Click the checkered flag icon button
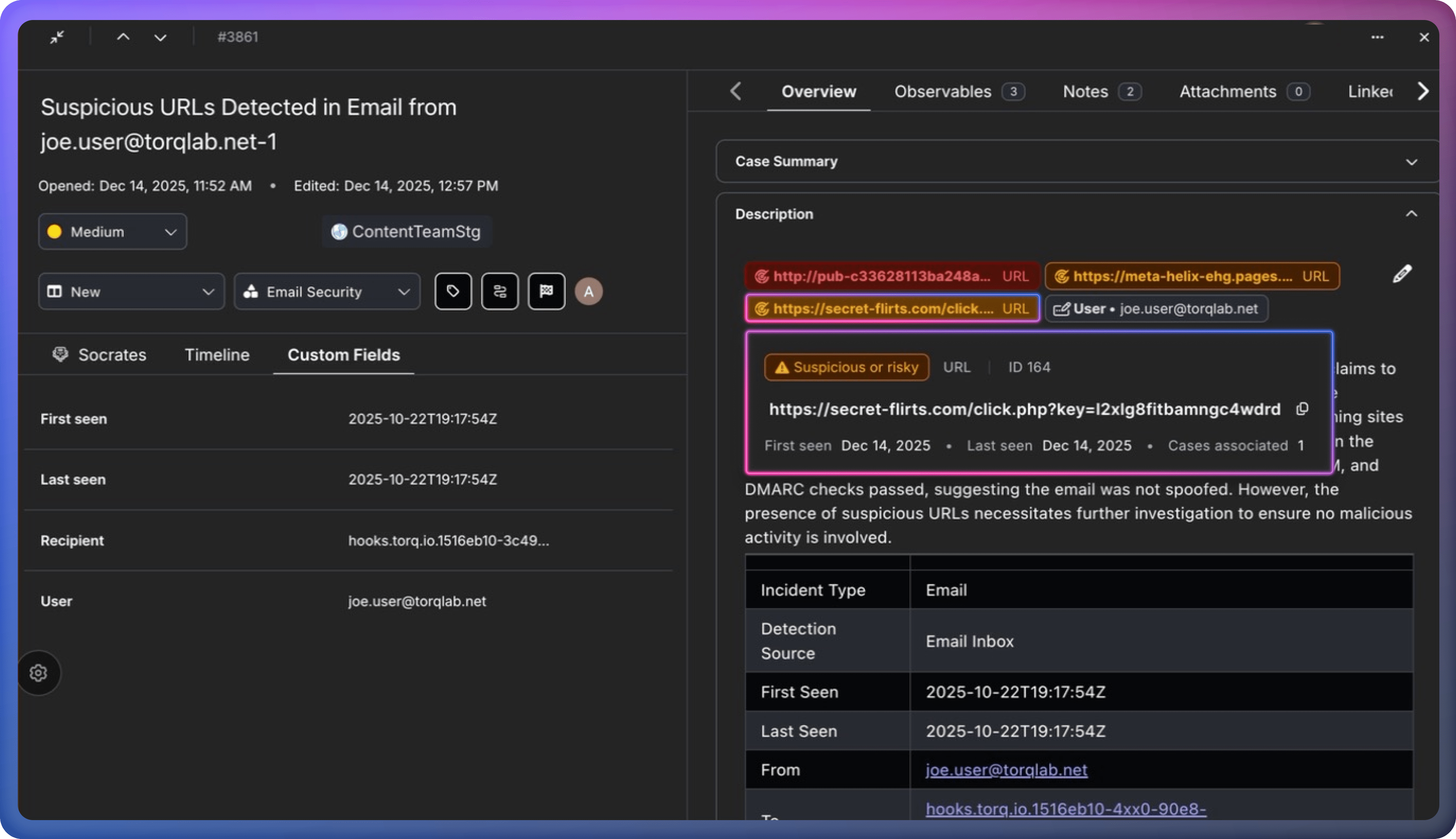 click(546, 292)
